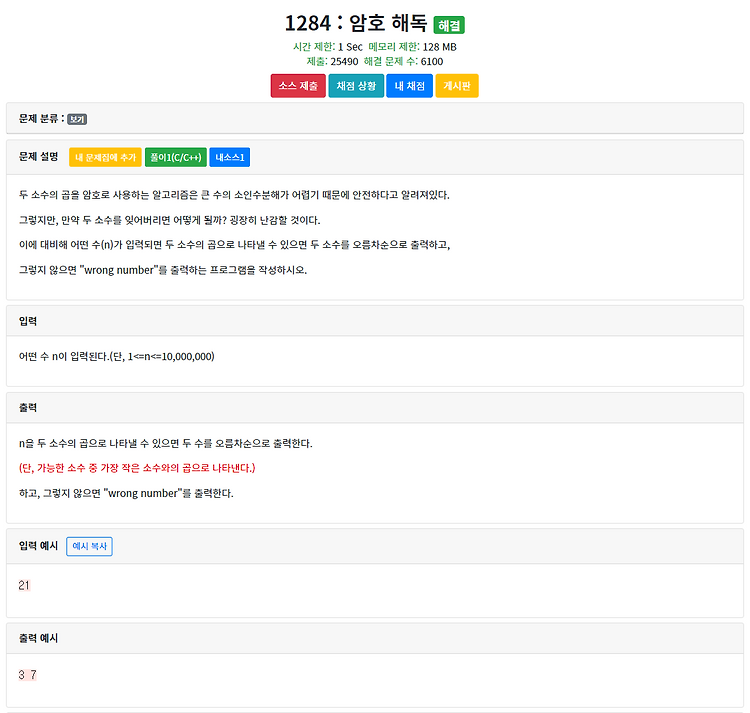Viewport: 750px width, 713px height.
Task: Click the description line with "wrong number" in 문제 설명
Action: click(x=163, y=270)
